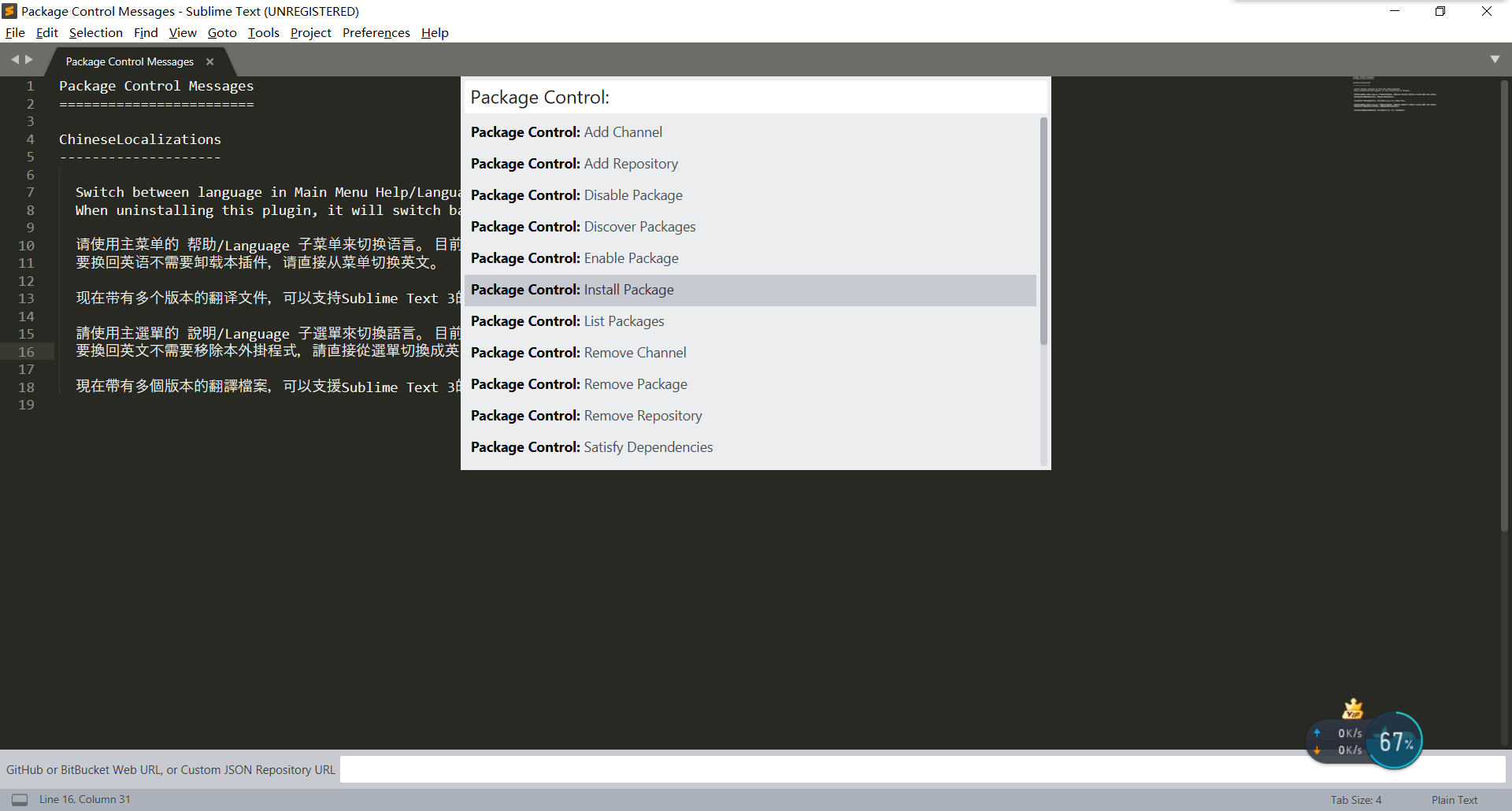Click the Plain Text syntax selector
Image resolution: width=1512 pixels, height=811 pixels.
click(x=1455, y=800)
